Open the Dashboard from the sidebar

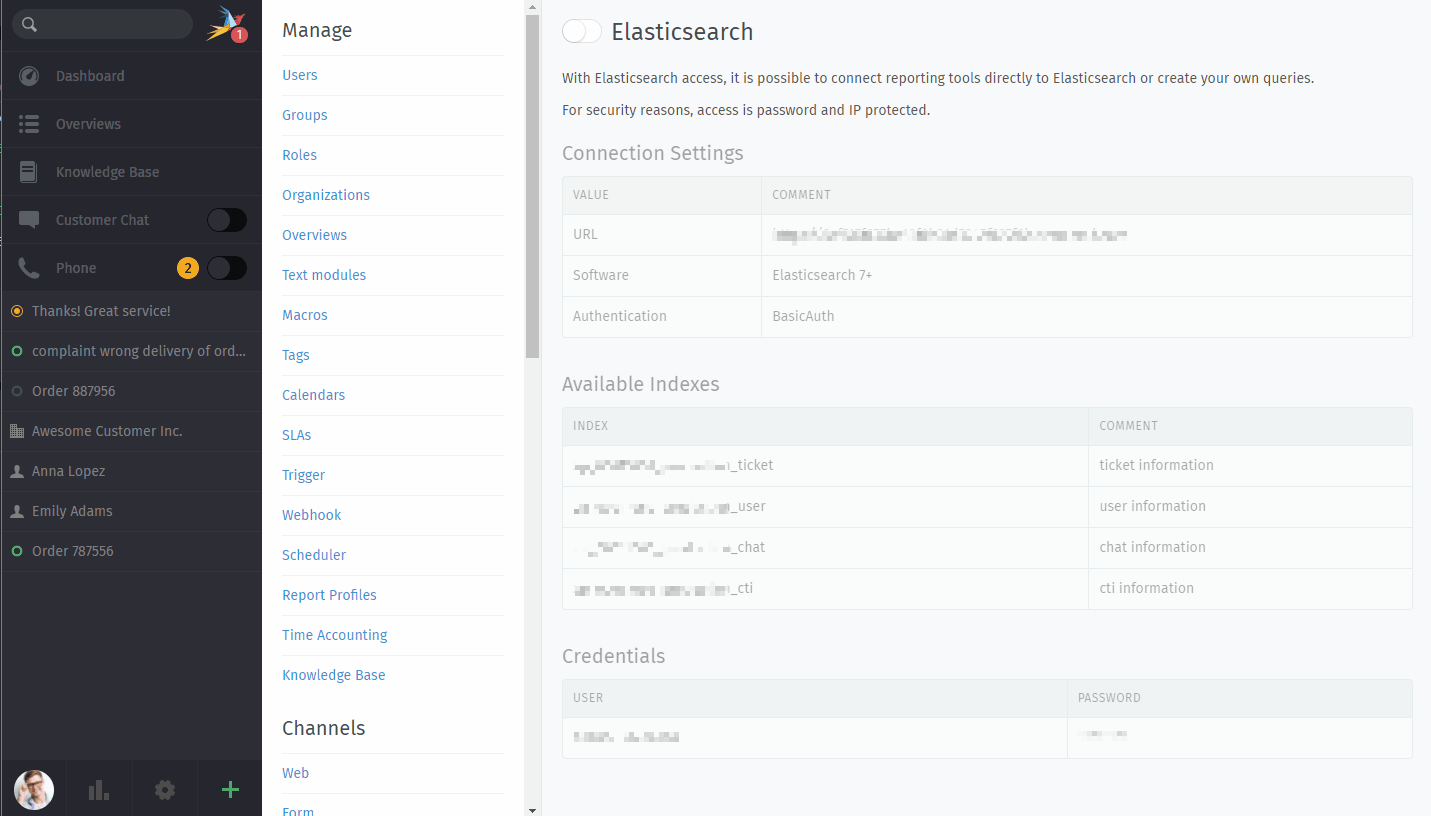click(91, 75)
